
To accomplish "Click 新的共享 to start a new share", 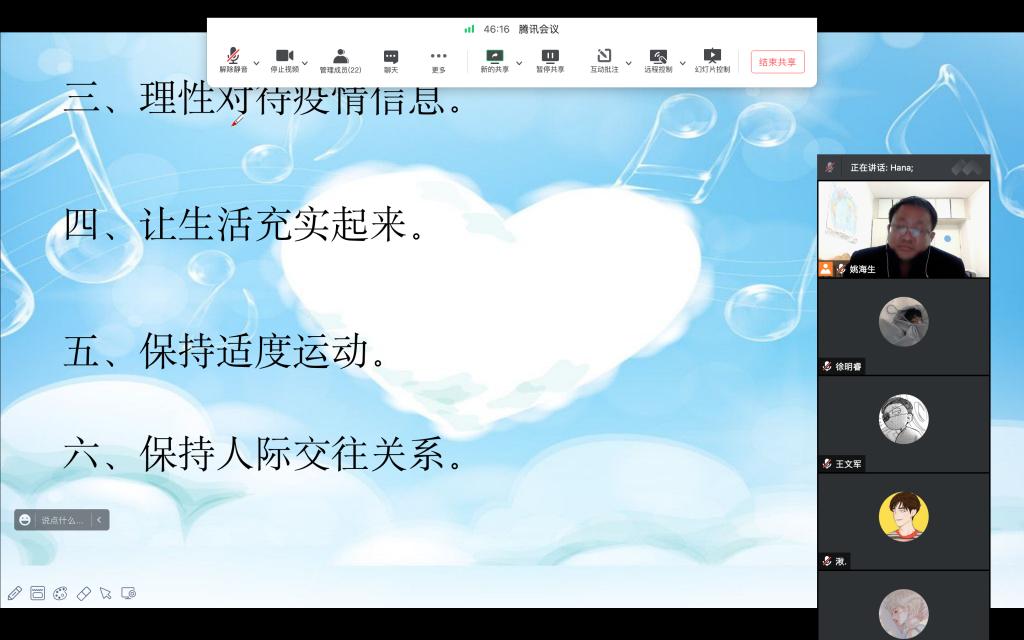I will point(494,57).
